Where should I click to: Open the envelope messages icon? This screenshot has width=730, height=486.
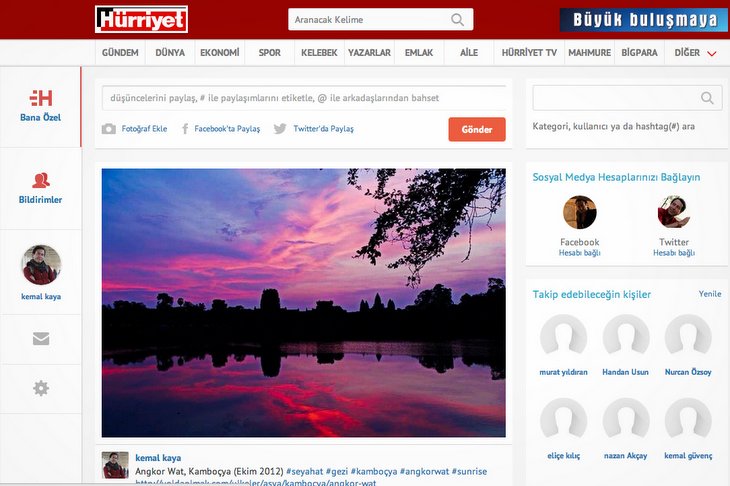pos(41,339)
